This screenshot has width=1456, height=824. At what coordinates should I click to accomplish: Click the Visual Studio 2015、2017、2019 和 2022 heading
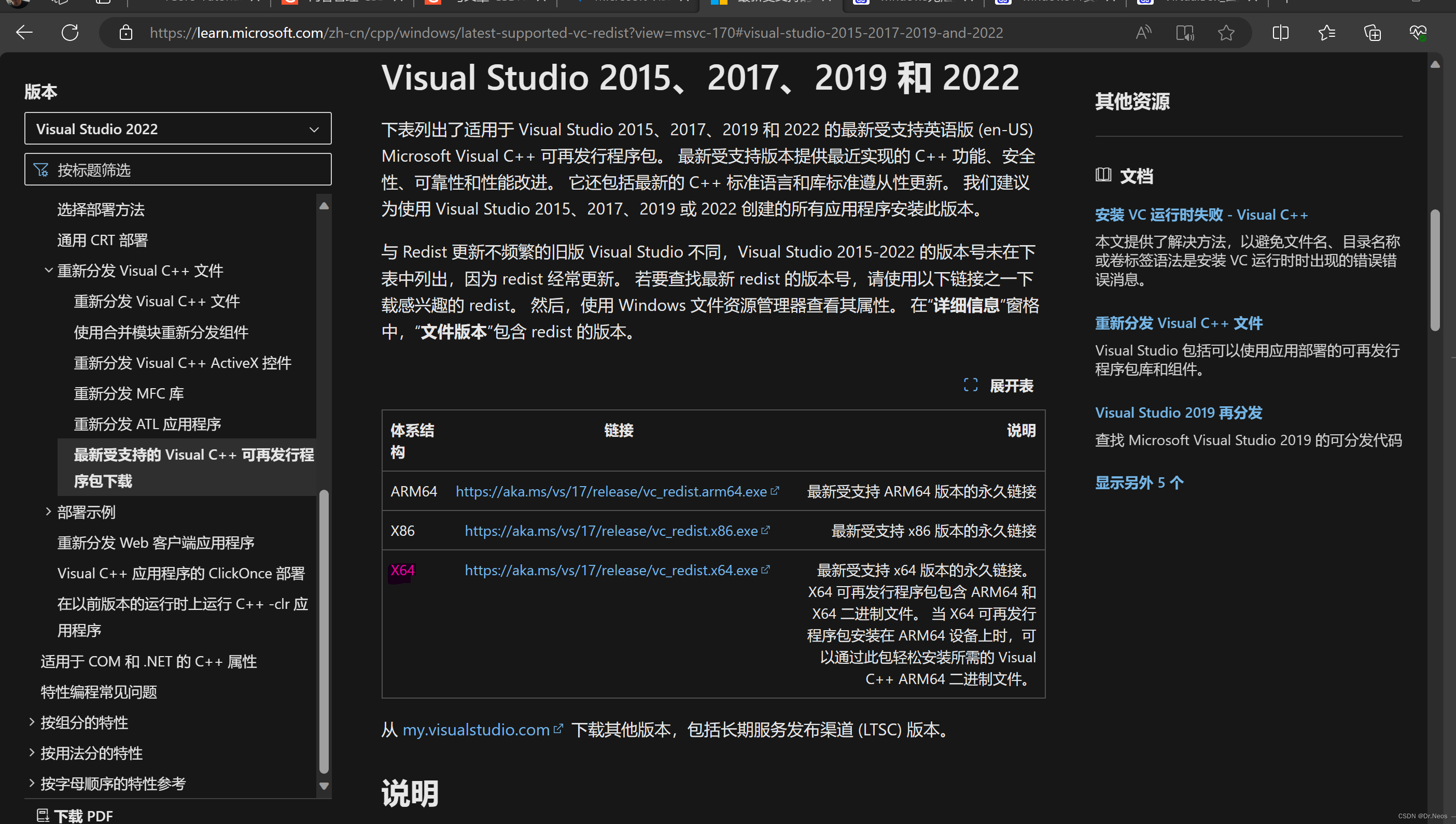point(701,77)
